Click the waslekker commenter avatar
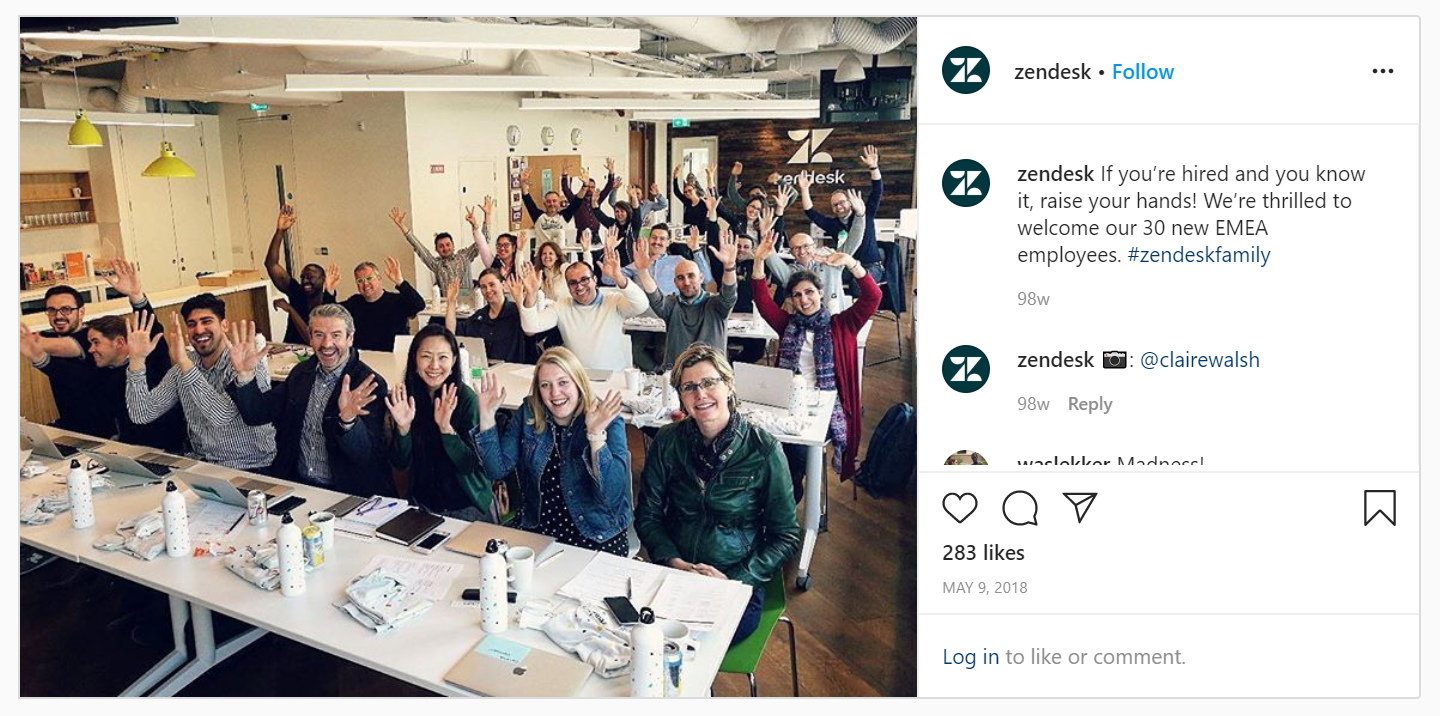Viewport: 1440px width, 716px height. pos(966,462)
